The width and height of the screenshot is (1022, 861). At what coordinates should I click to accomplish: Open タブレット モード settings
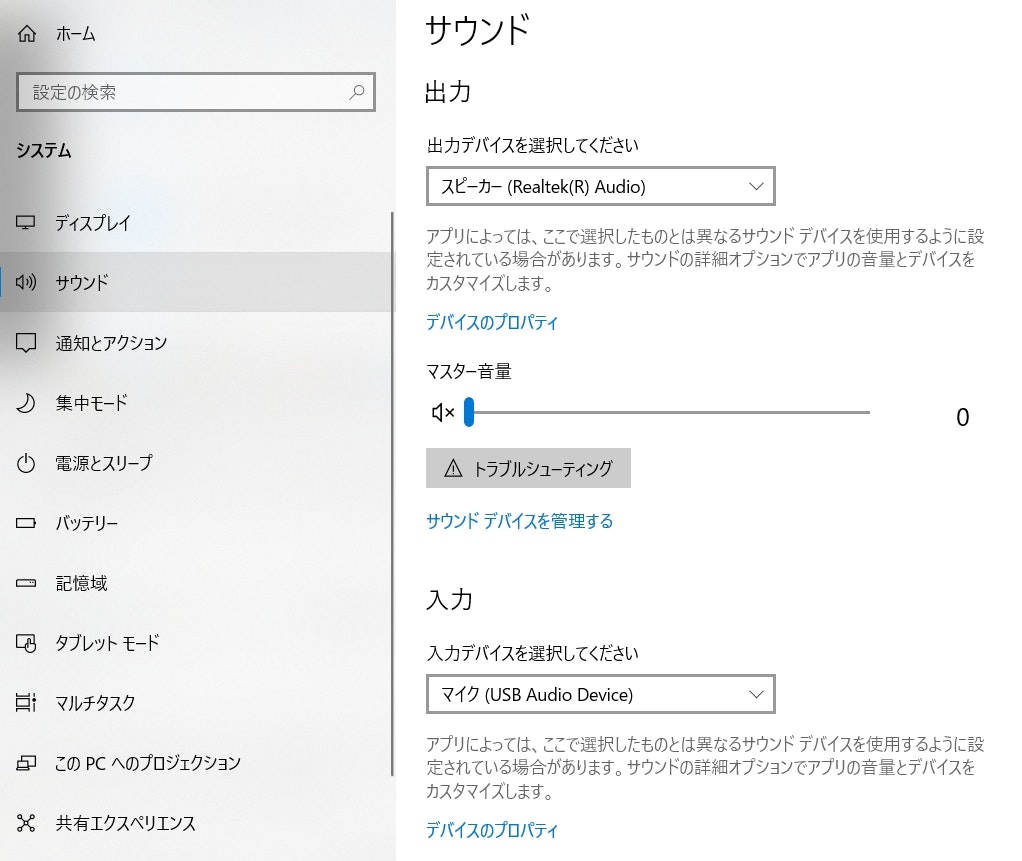(196, 643)
